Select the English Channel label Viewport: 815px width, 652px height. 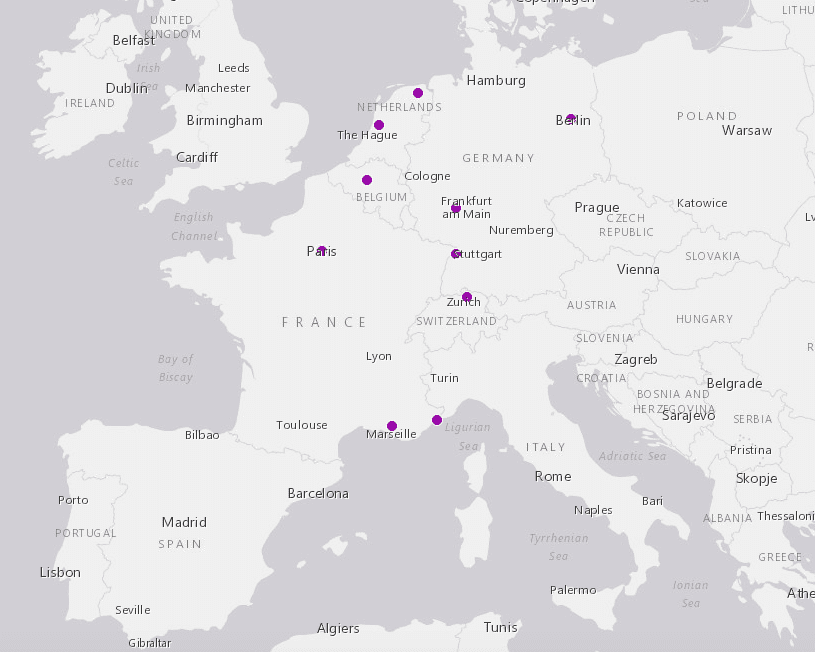click(x=193, y=226)
